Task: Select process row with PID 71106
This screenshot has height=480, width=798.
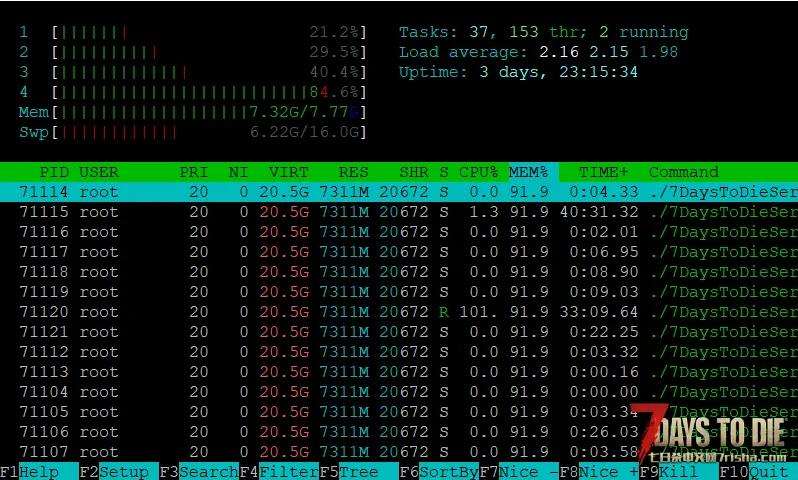Action: point(399,432)
